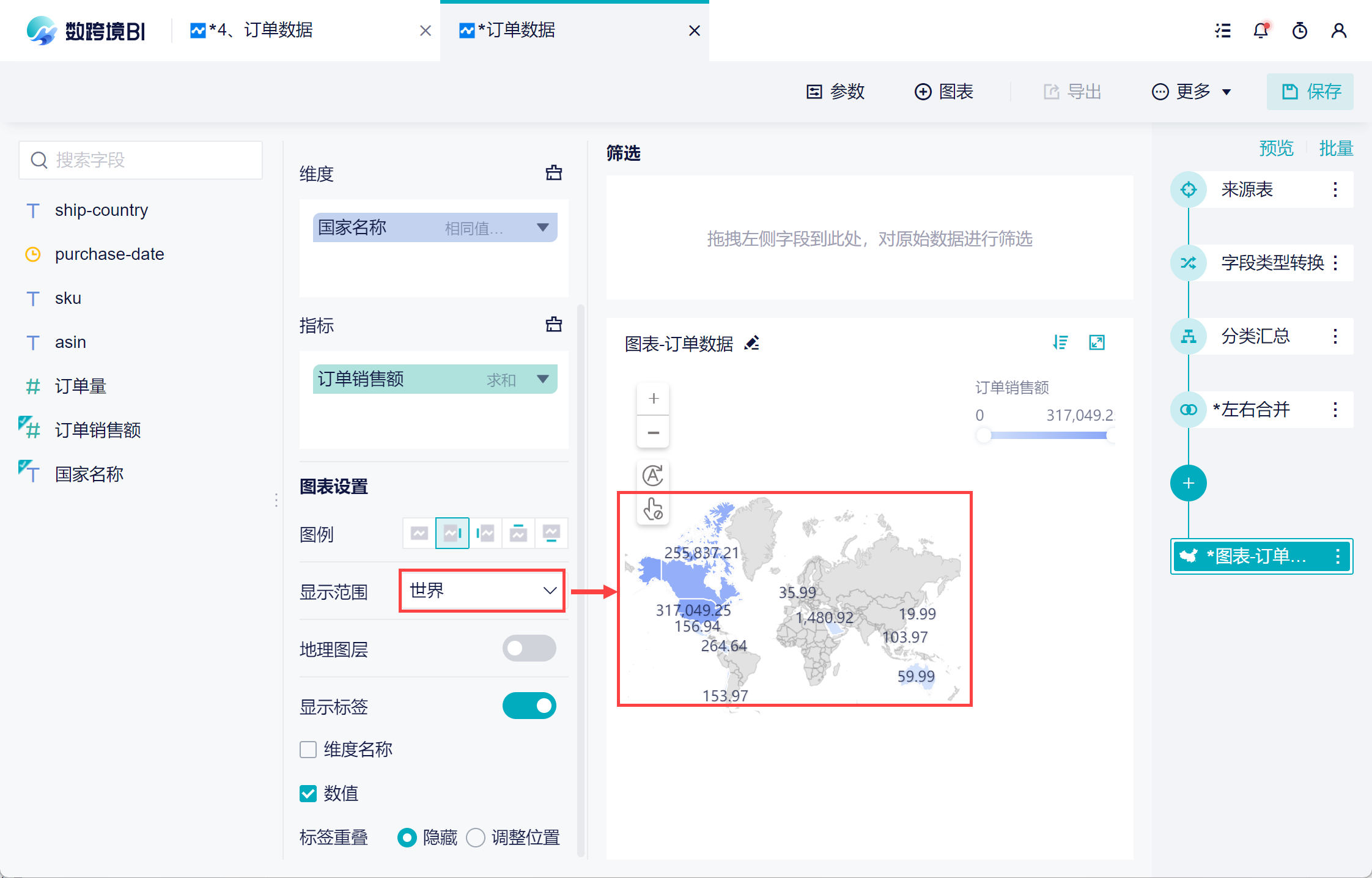
Task: Enable the 地理图层 toggle
Action: tap(529, 648)
